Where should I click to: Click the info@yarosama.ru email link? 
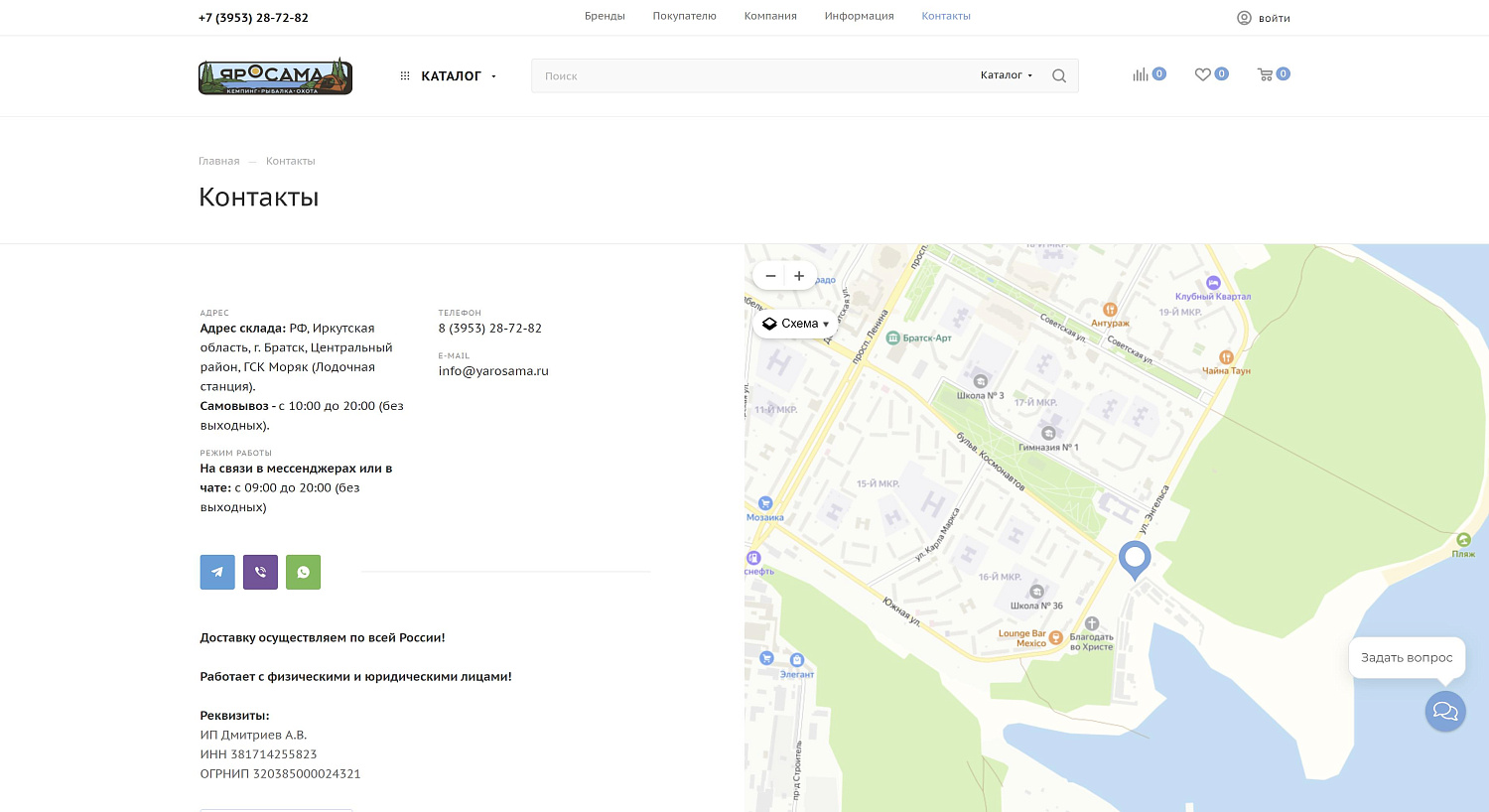tap(493, 371)
